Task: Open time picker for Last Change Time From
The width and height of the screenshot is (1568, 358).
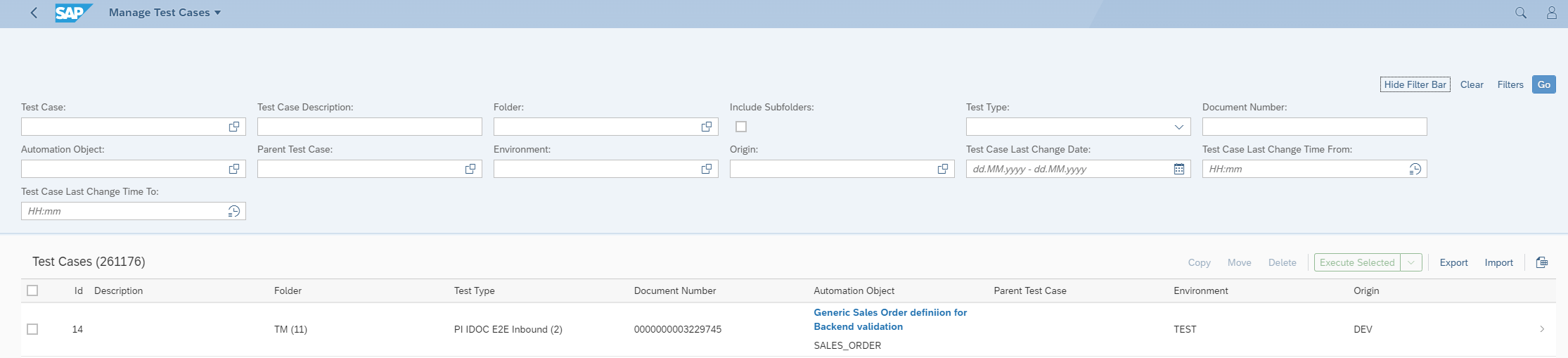Action: tap(1415, 169)
